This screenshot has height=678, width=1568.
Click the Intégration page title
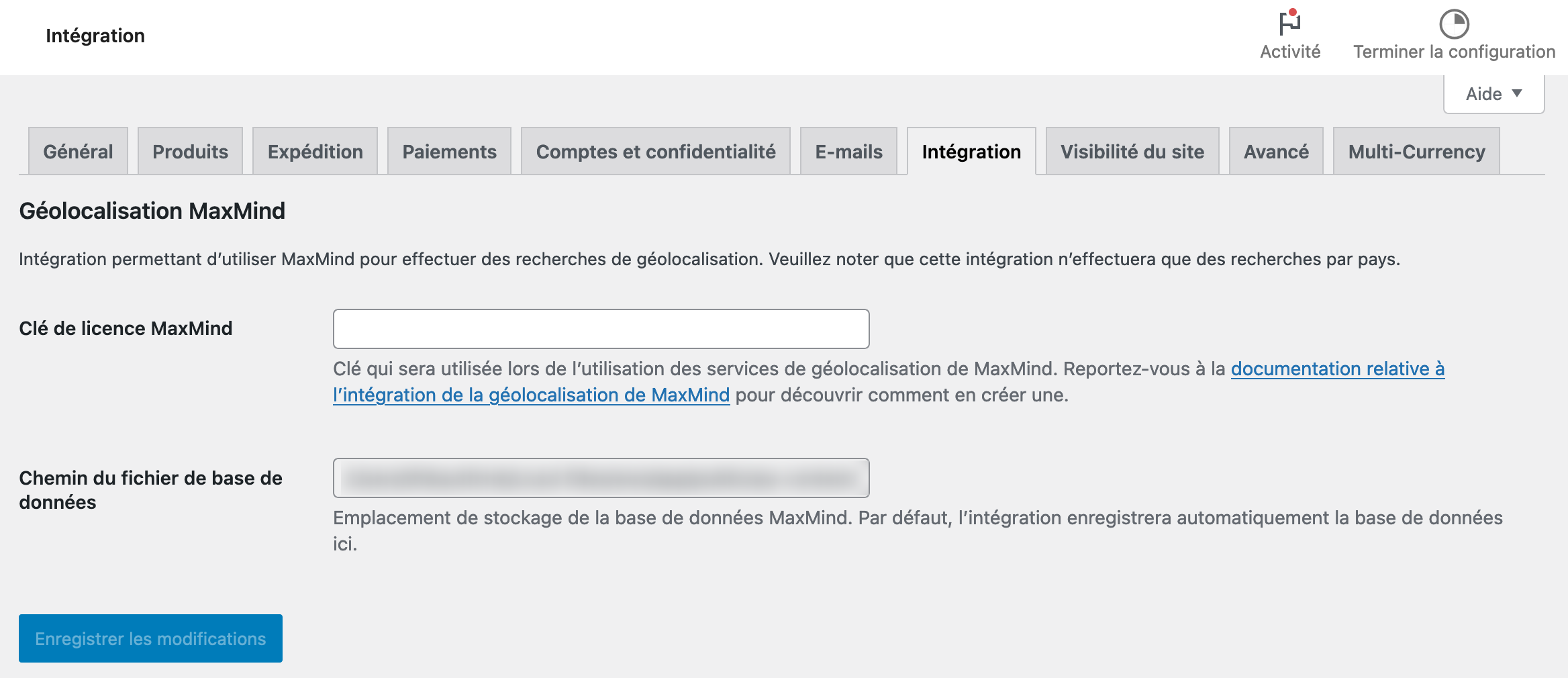[95, 36]
